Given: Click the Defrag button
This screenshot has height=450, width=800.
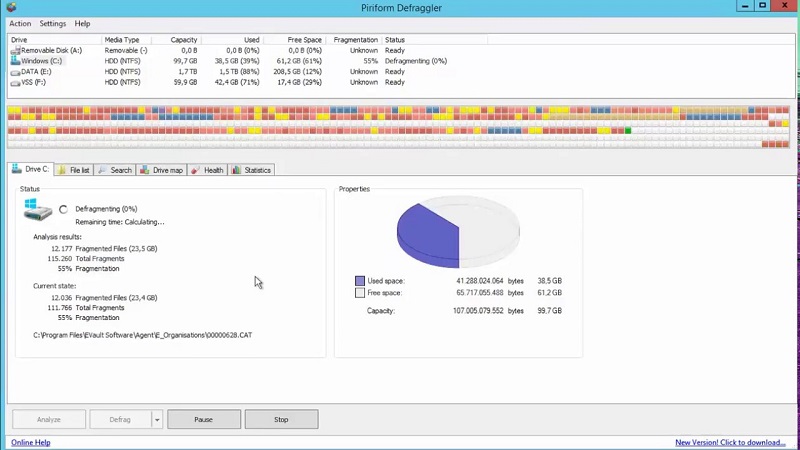Looking at the screenshot, I should 120,419.
